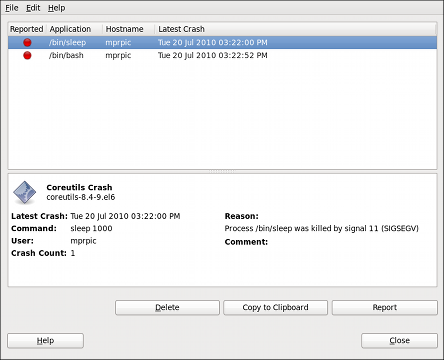Click Copy to Clipboard button
444x360 pixels.
click(275, 307)
